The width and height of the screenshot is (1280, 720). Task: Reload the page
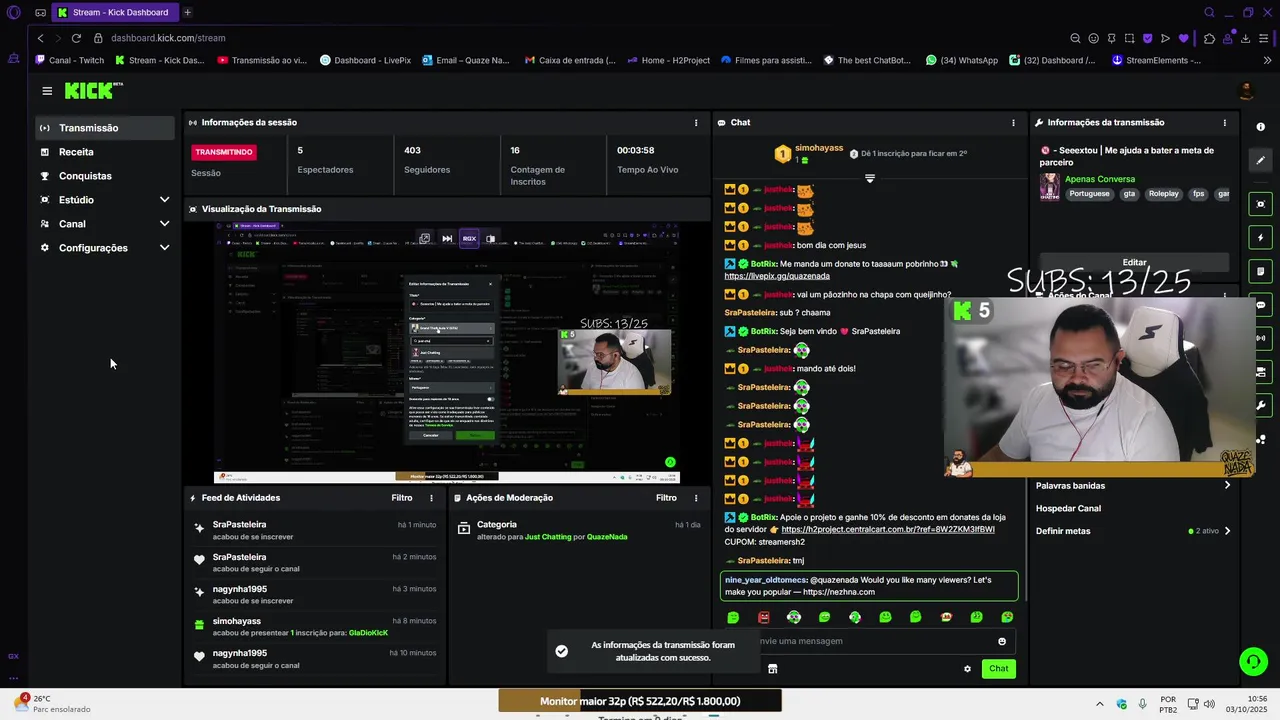coord(76,38)
